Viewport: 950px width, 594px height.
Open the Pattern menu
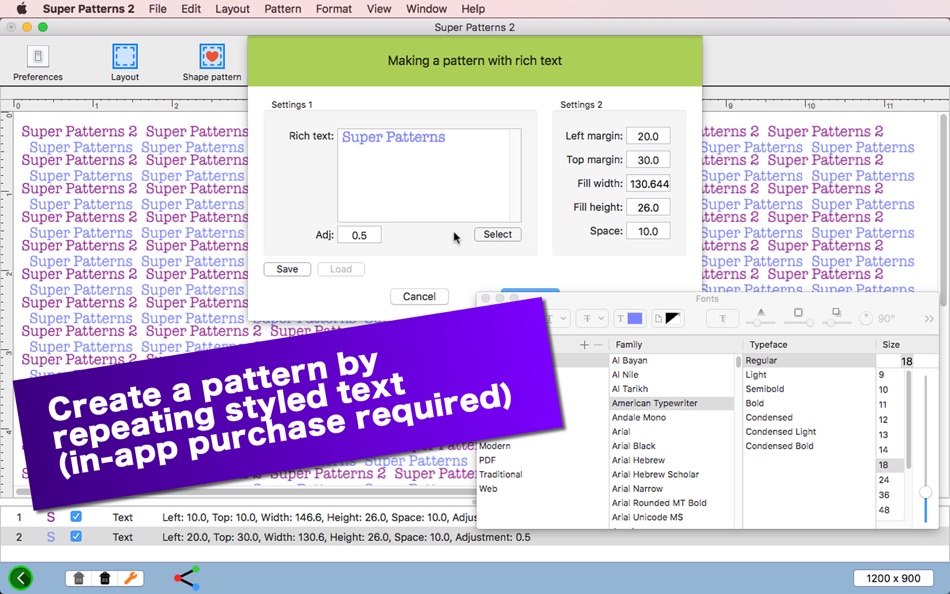point(282,8)
